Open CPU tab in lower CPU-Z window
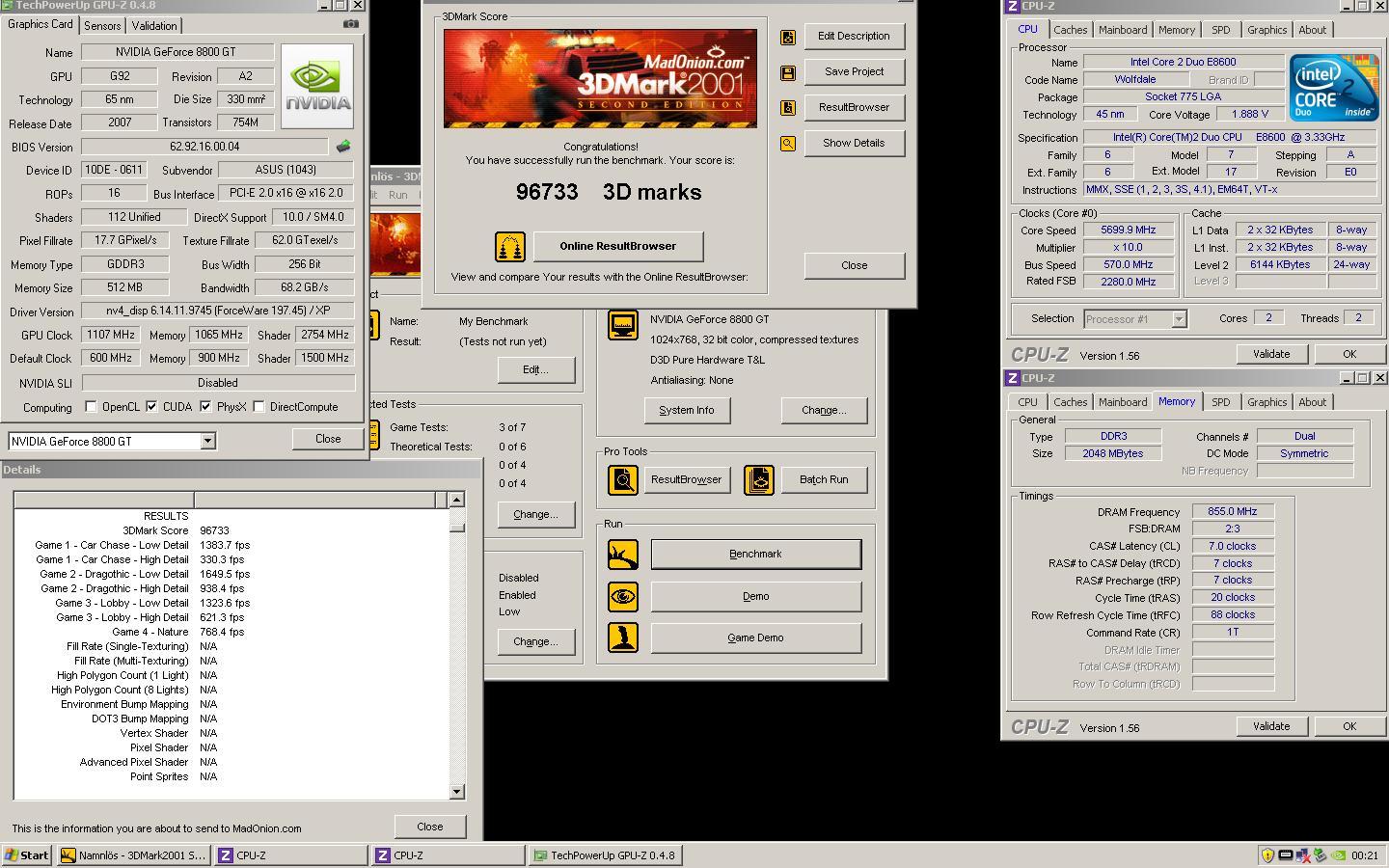This screenshot has width=1389, height=868. 1027,402
